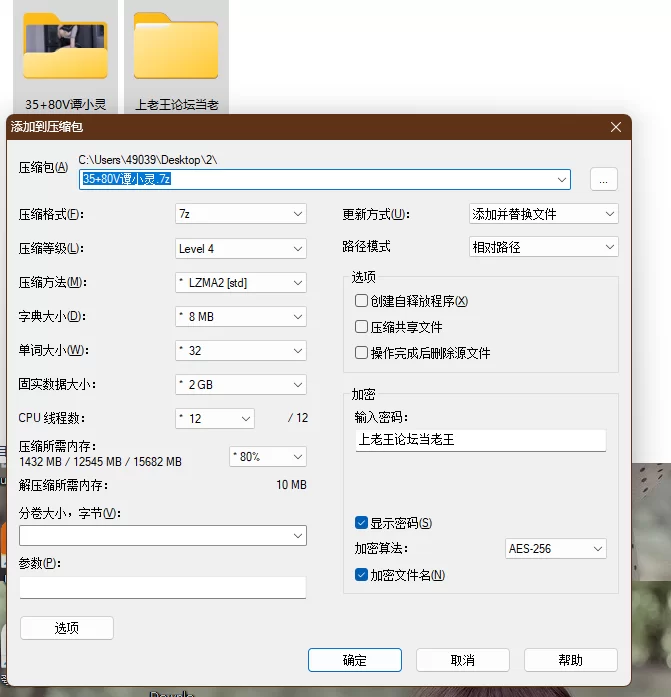Open the 压缩等级 Level 4 dropdown
671x697 pixels.
click(x=241, y=248)
